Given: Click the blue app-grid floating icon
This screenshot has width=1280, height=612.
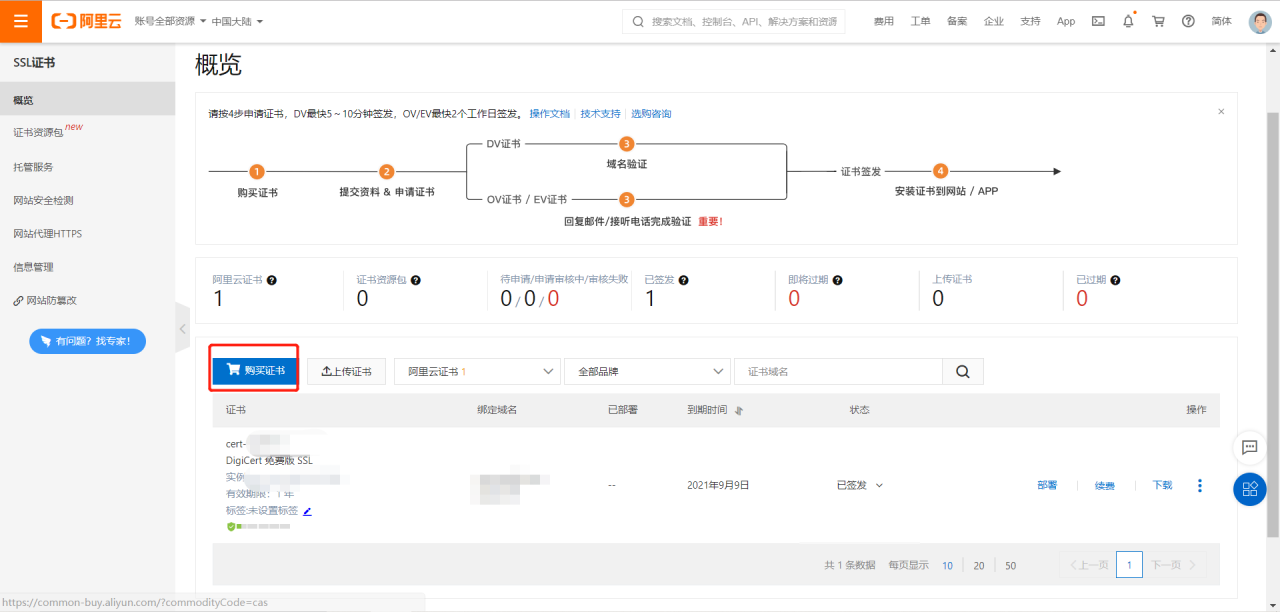Looking at the screenshot, I should [1249, 489].
